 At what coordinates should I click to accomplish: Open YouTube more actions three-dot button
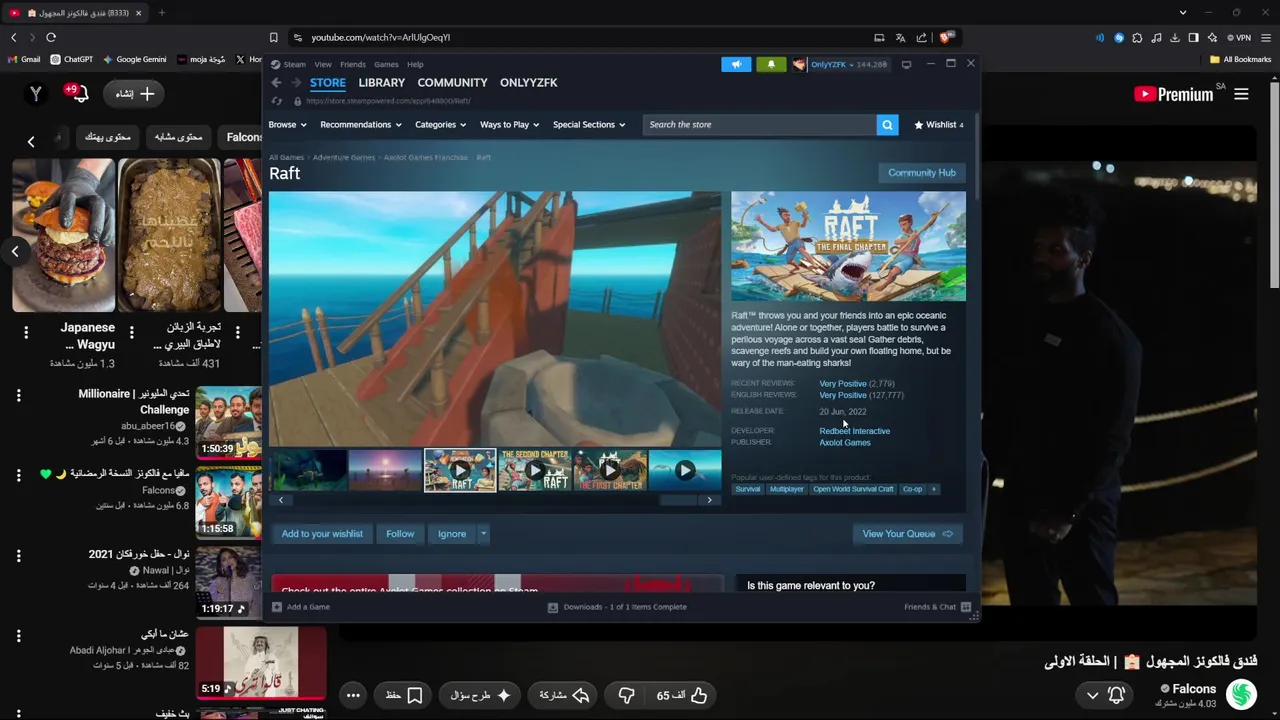tap(353, 695)
